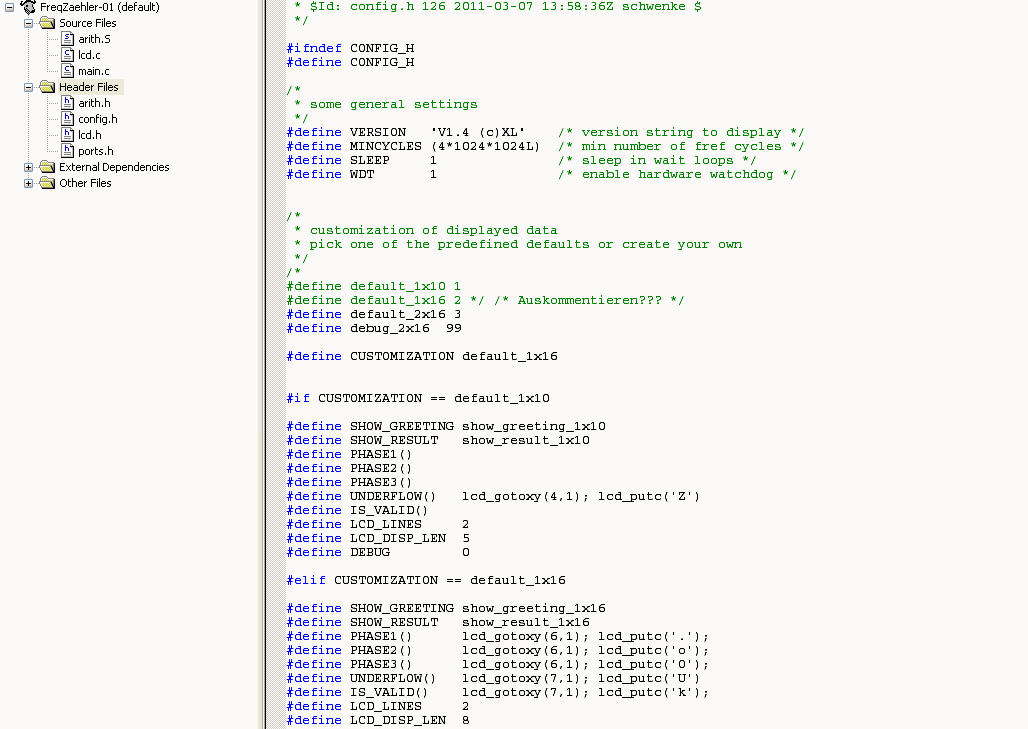Select the External Dependencies tree label
Image resolution: width=1028 pixels, height=729 pixels.
pyautogui.click(x=114, y=167)
